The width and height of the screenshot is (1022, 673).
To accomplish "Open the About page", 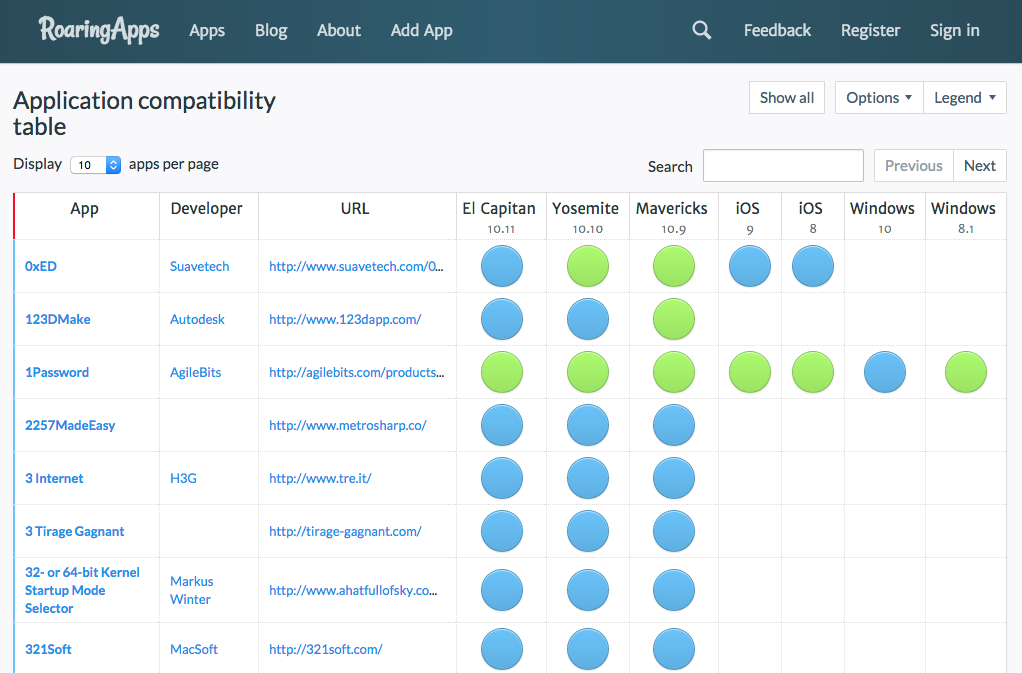I will 339,31.
